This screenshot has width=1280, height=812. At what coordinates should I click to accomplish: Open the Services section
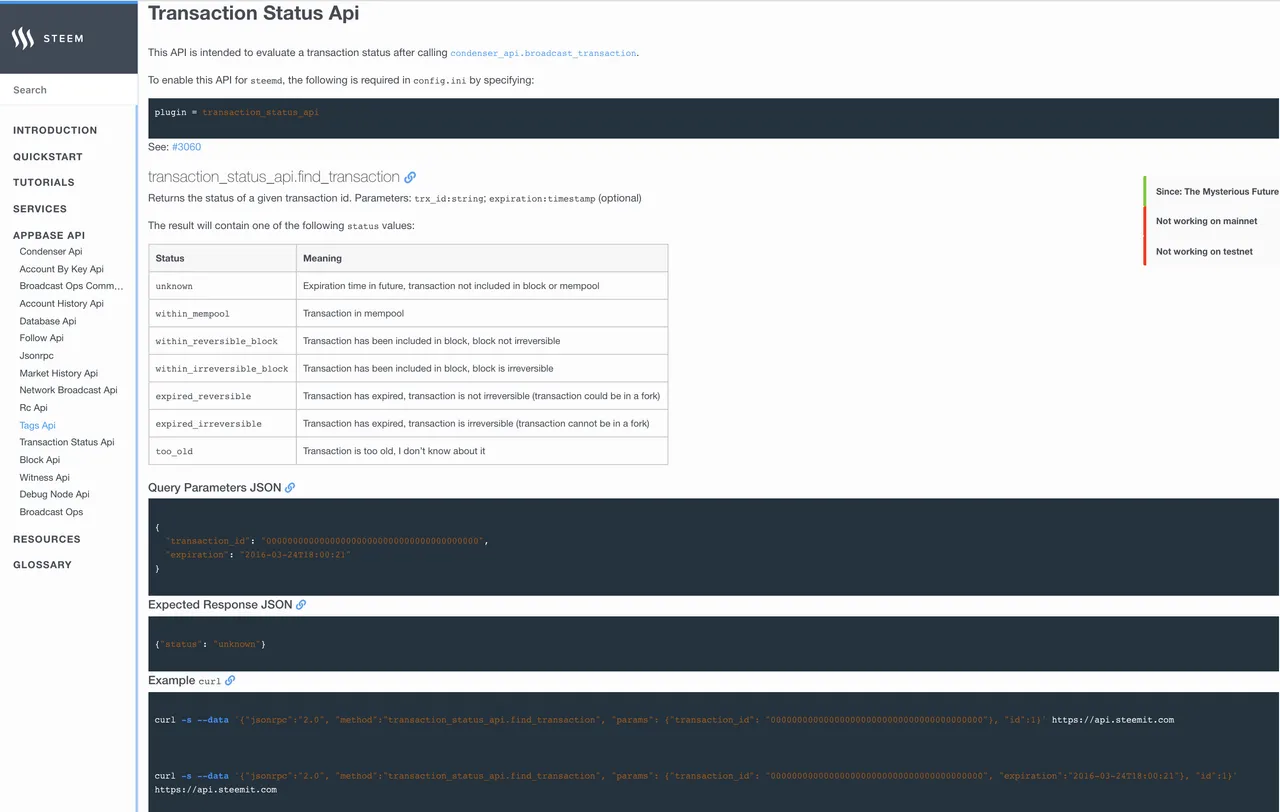[40, 209]
